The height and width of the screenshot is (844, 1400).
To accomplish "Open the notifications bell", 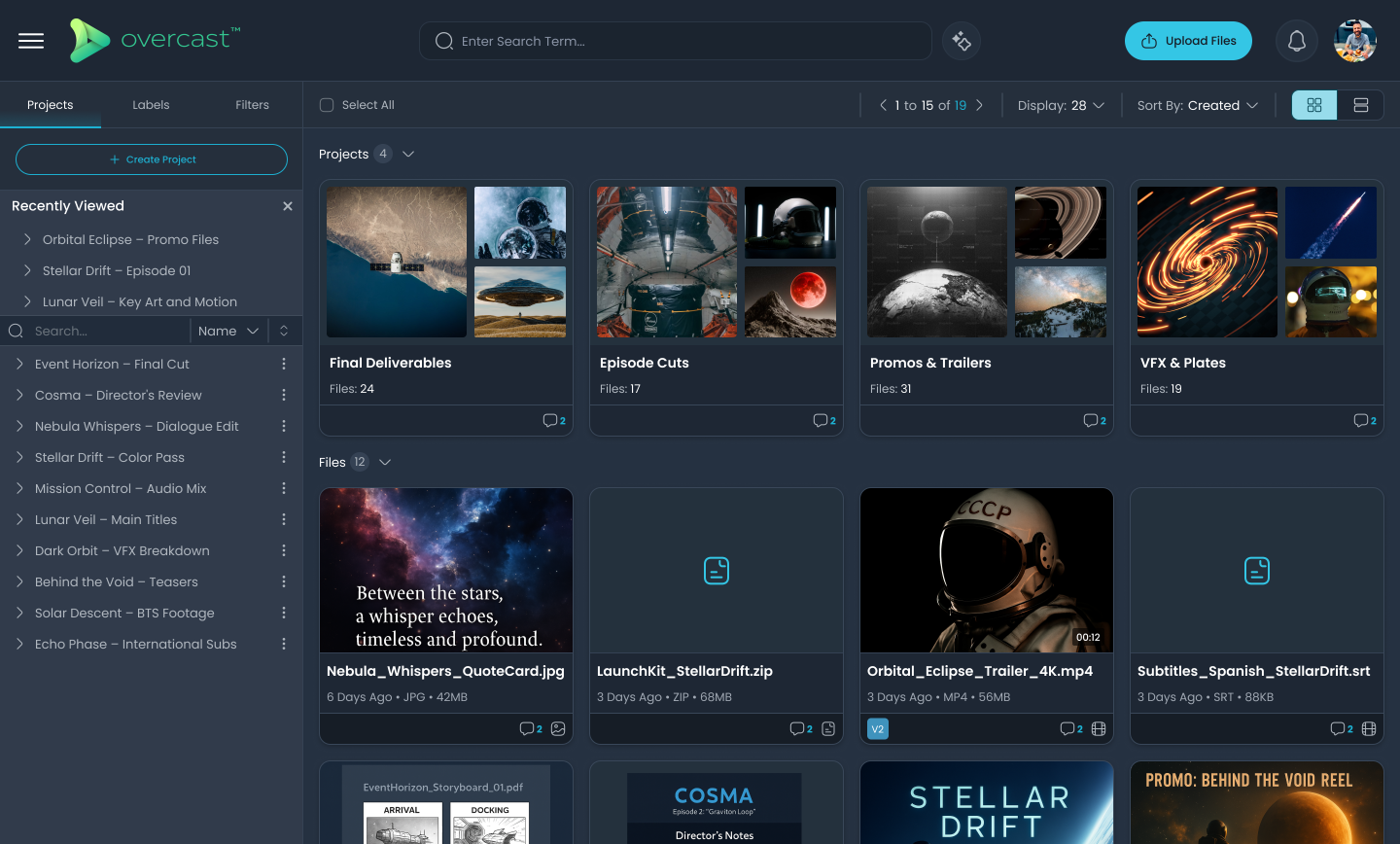I will pyautogui.click(x=1296, y=41).
